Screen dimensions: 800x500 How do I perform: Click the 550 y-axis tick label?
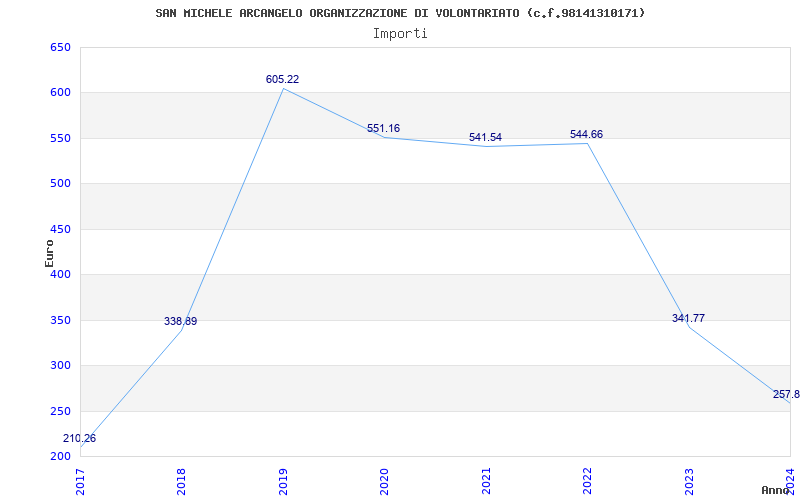[x=60, y=138]
